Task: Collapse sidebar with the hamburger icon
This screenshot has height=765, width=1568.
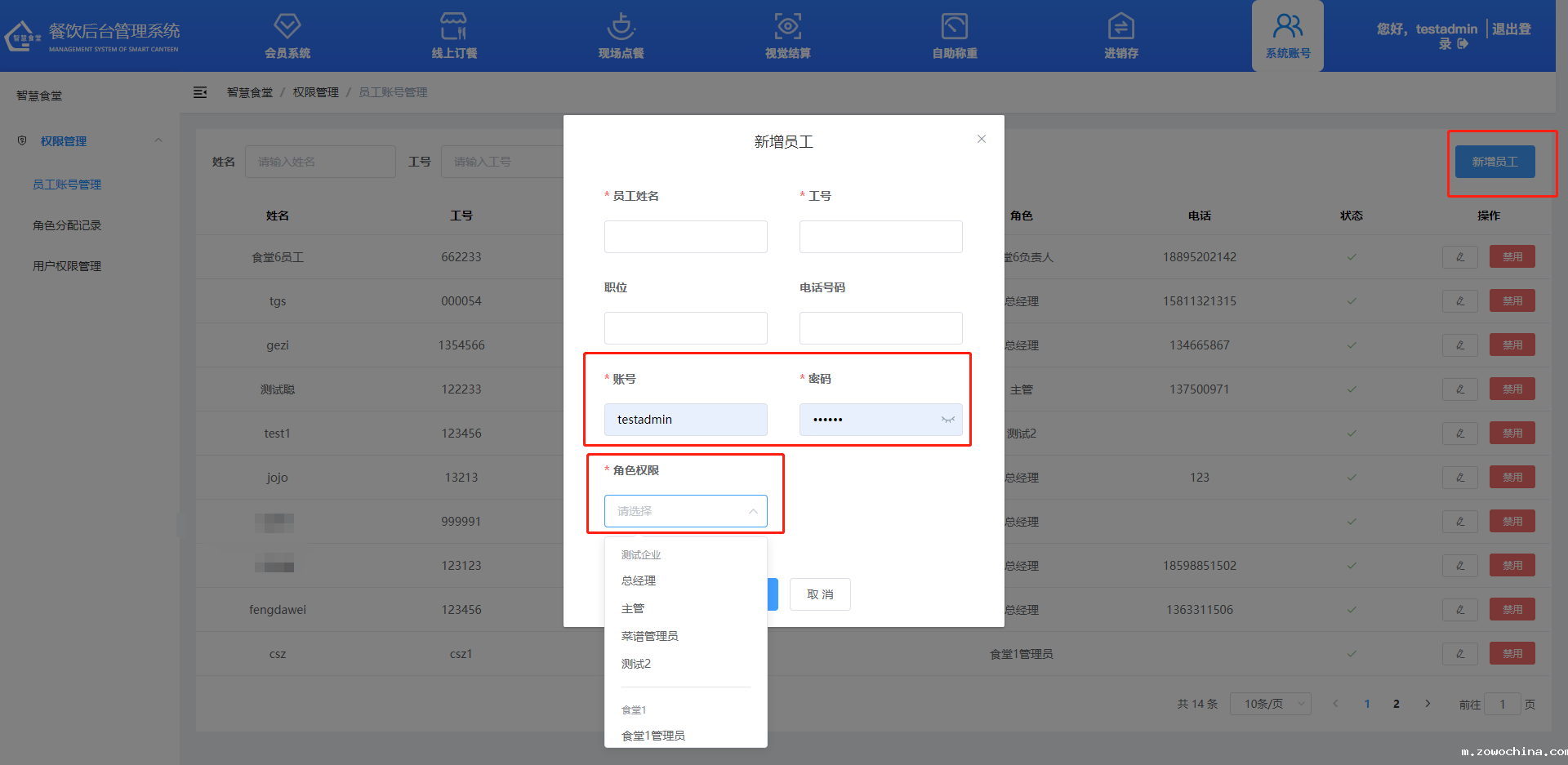Action: click(x=200, y=93)
